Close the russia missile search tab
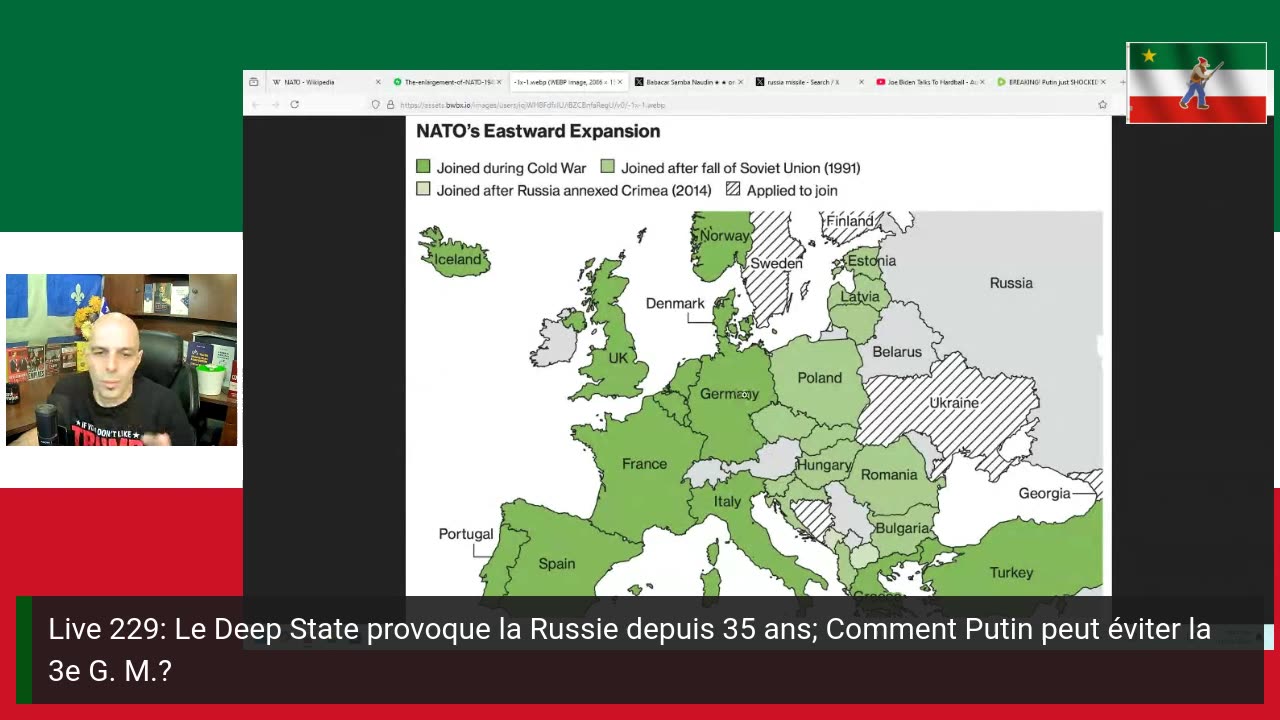The height and width of the screenshot is (720, 1280). (862, 82)
